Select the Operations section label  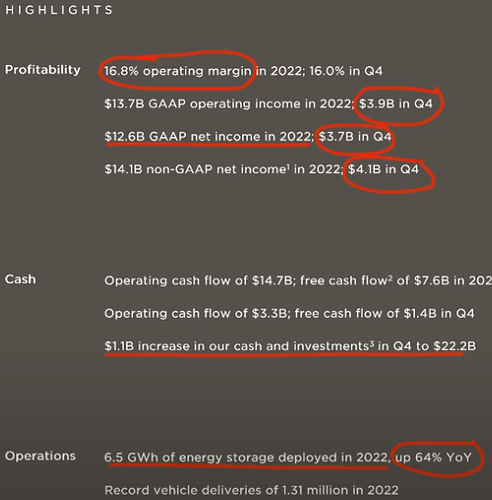(40, 456)
